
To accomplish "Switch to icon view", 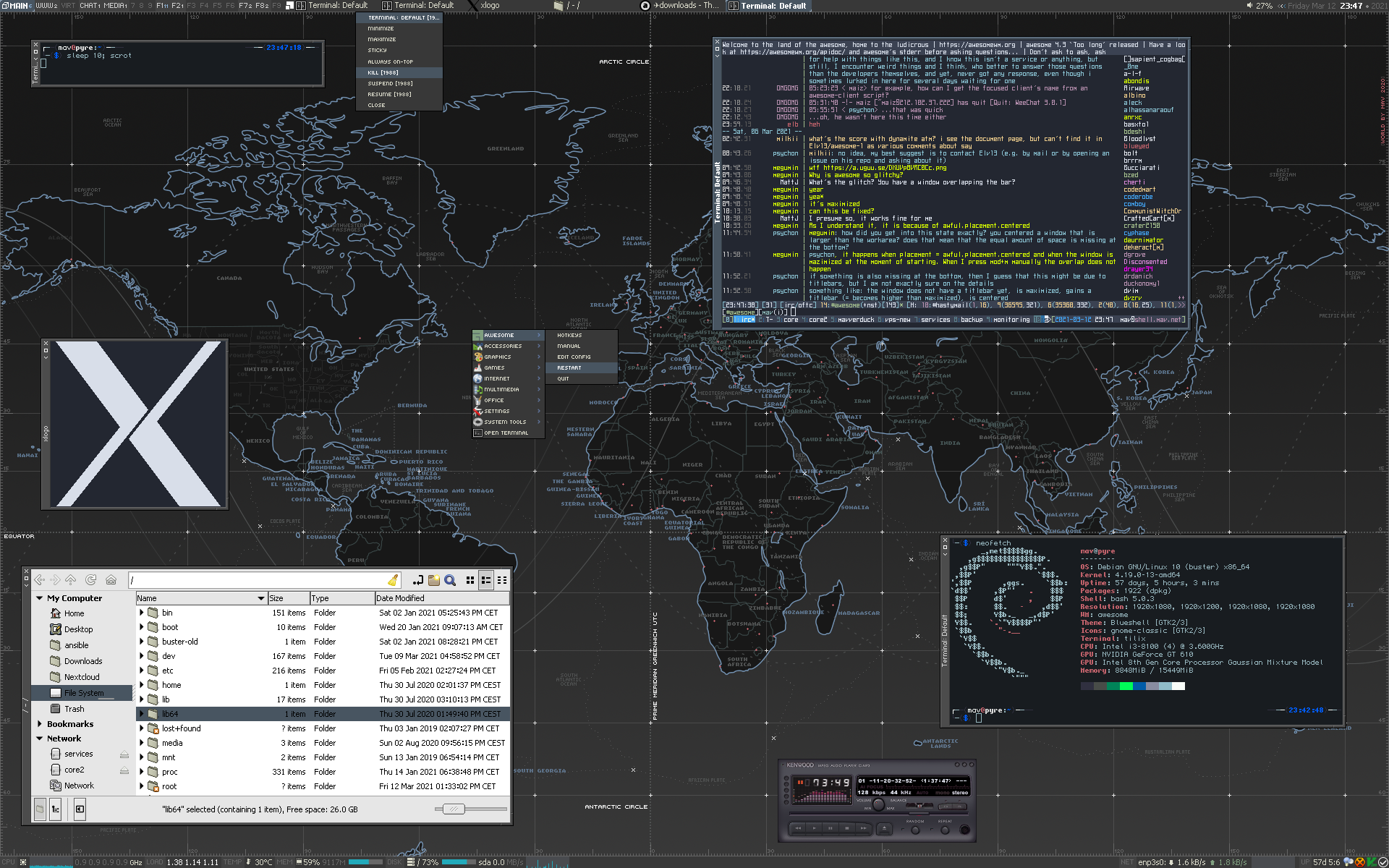I will point(470,580).
